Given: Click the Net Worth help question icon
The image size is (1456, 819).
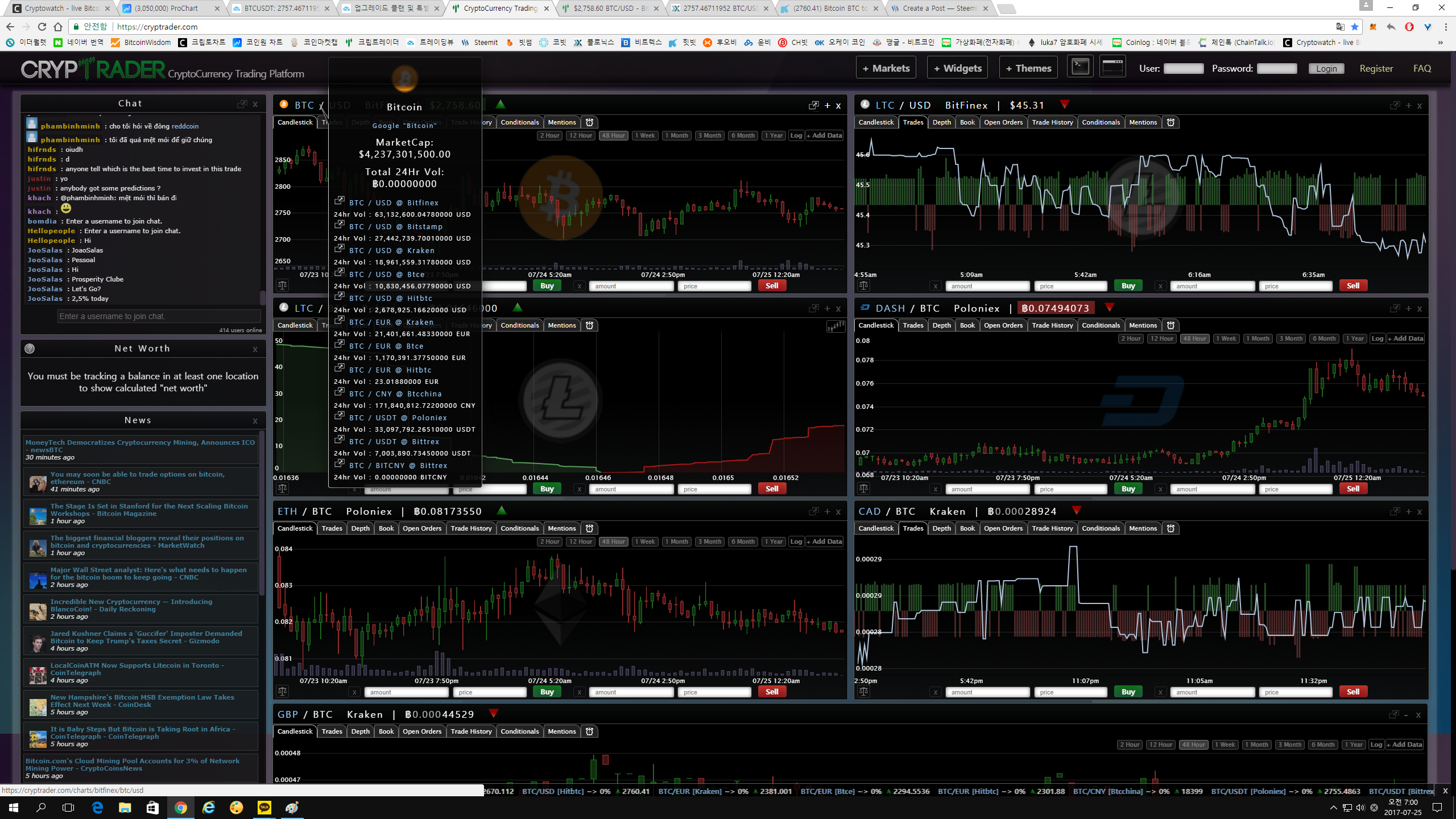Looking at the screenshot, I should pos(30,349).
